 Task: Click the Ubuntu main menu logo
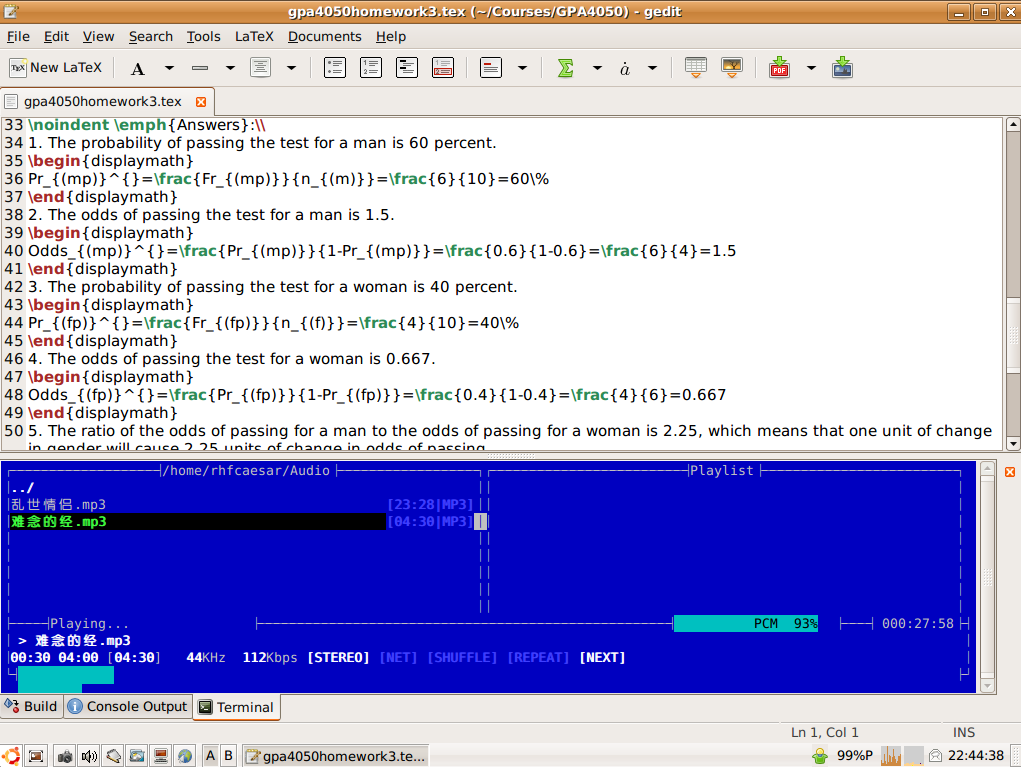tap(10, 756)
